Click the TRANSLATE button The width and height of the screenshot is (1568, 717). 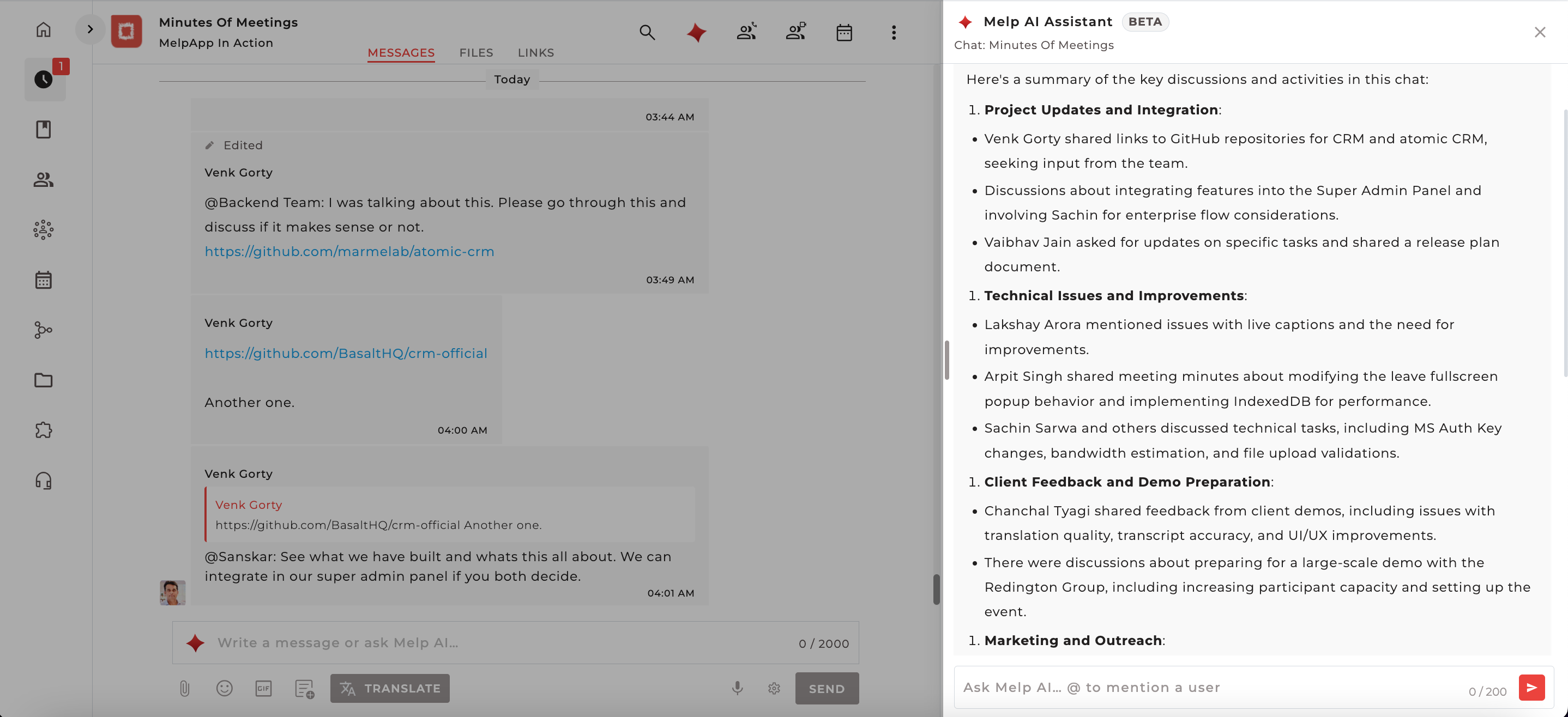(390, 689)
